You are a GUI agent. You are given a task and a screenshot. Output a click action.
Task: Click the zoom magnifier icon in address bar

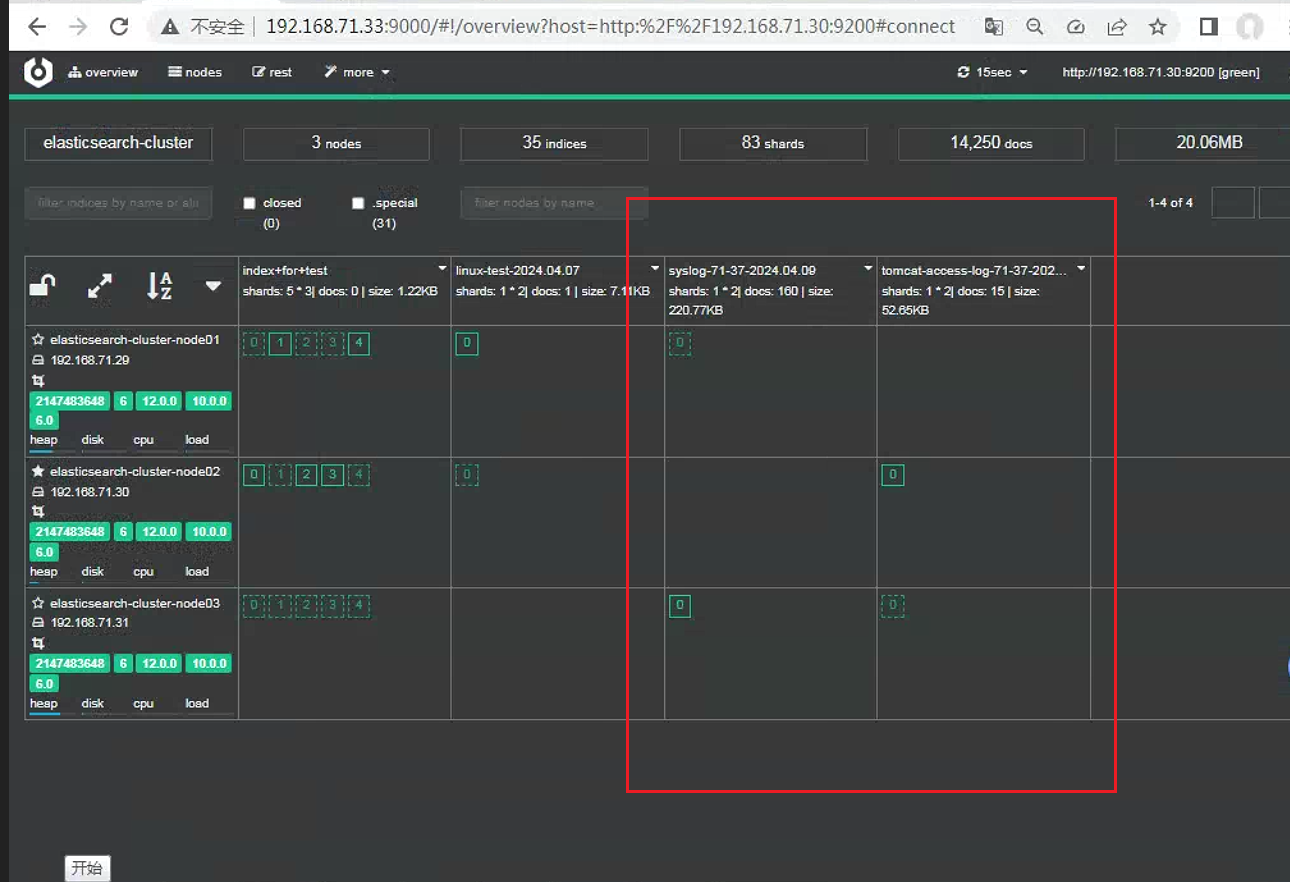pos(1034,27)
